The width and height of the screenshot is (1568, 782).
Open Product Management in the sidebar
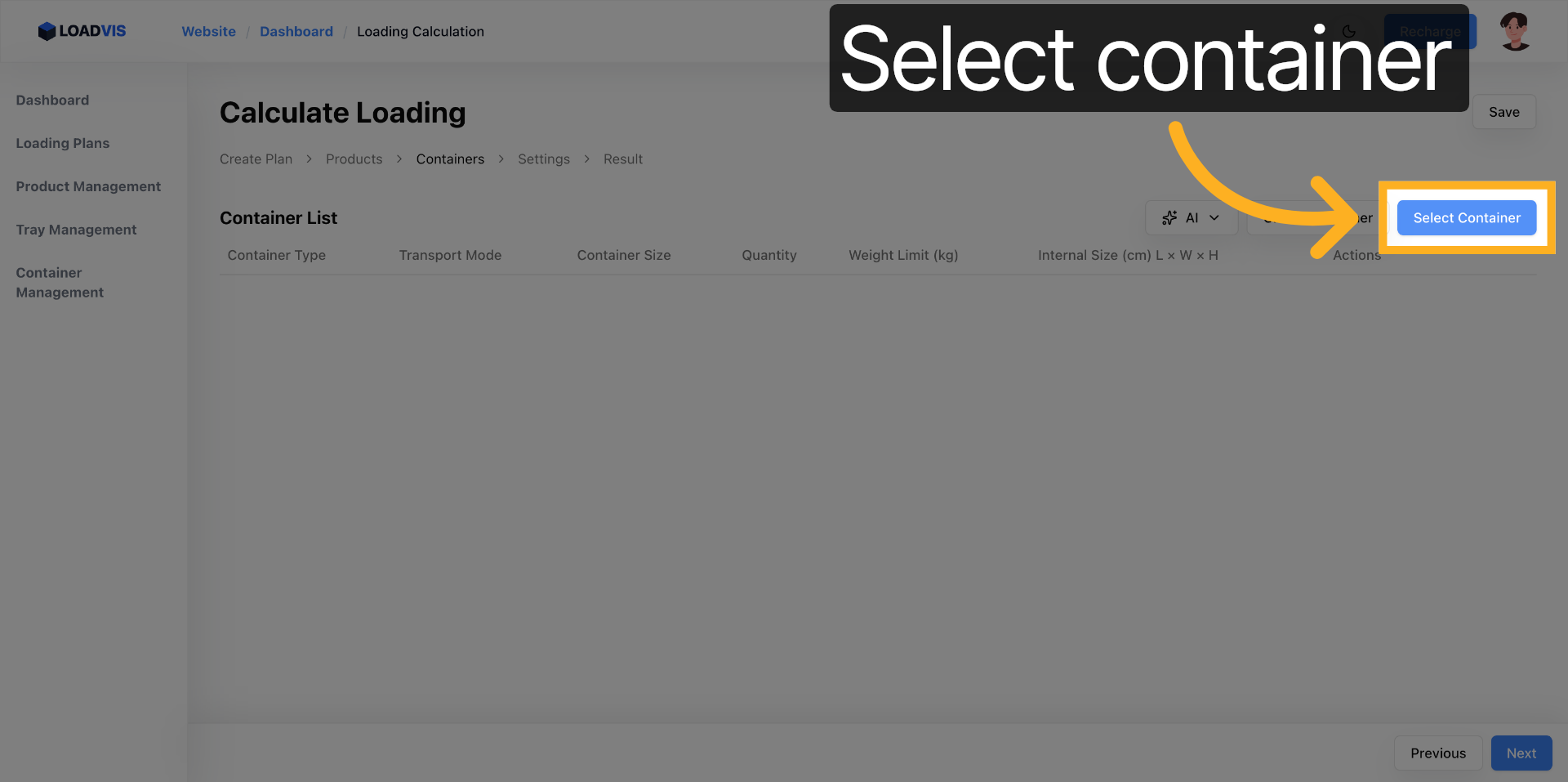[x=88, y=186]
